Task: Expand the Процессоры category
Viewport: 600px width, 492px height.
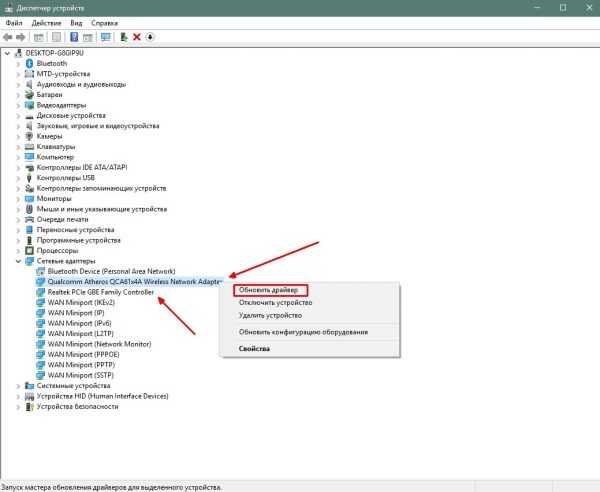Action: [x=18, y=251]
